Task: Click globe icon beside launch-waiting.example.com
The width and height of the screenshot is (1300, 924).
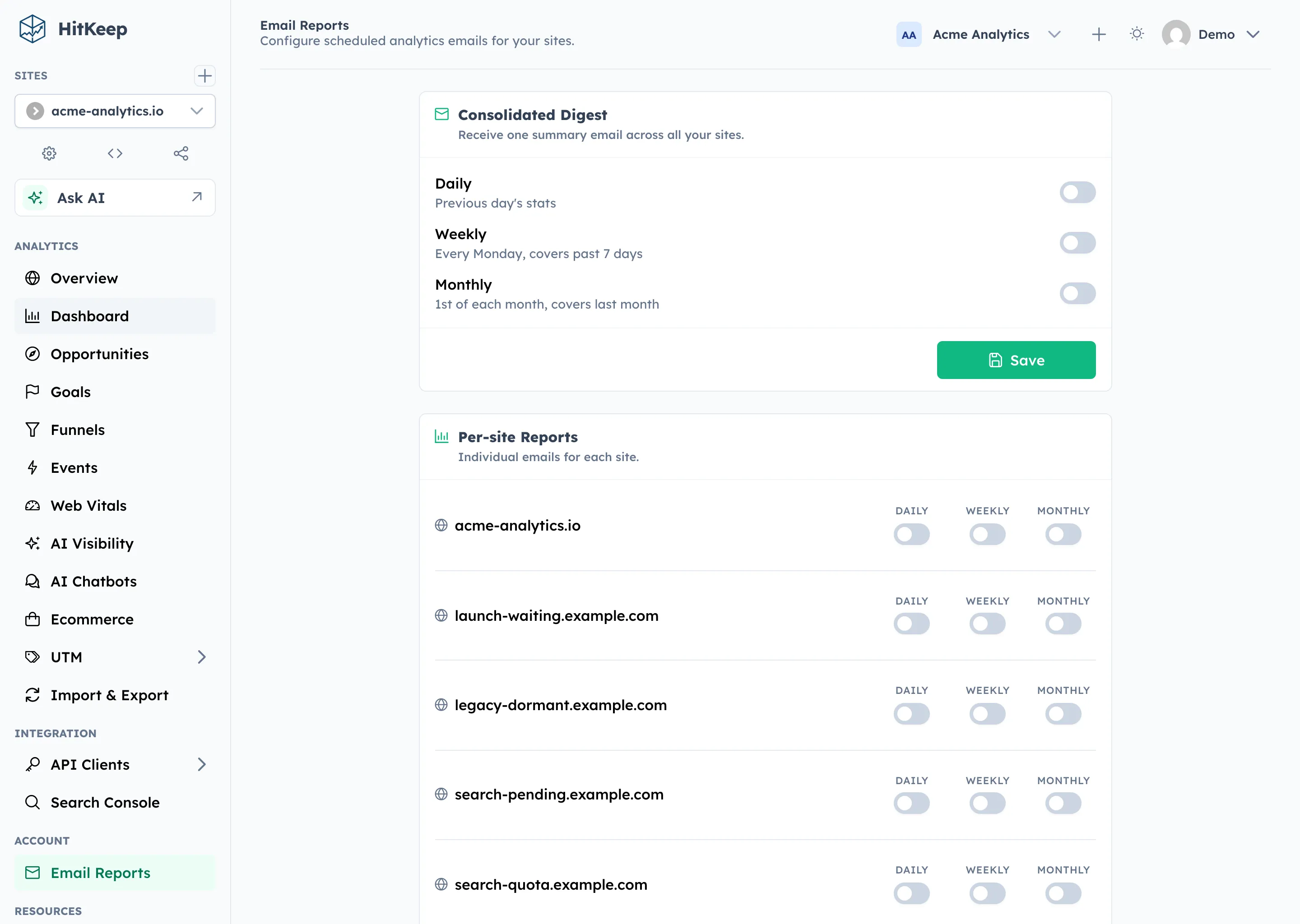Action: coord(441,615)
